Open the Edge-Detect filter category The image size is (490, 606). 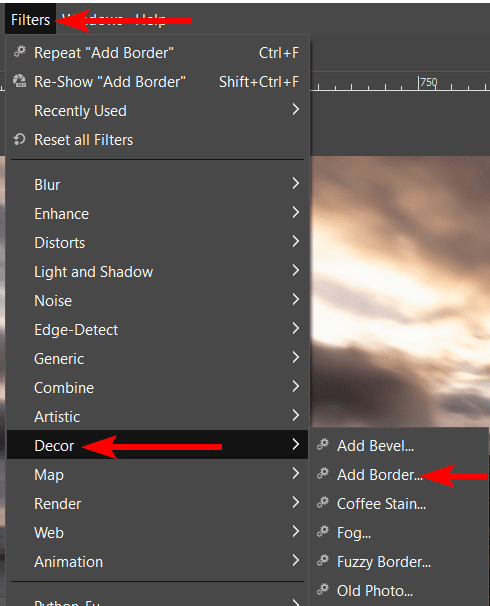pos(157,329)
